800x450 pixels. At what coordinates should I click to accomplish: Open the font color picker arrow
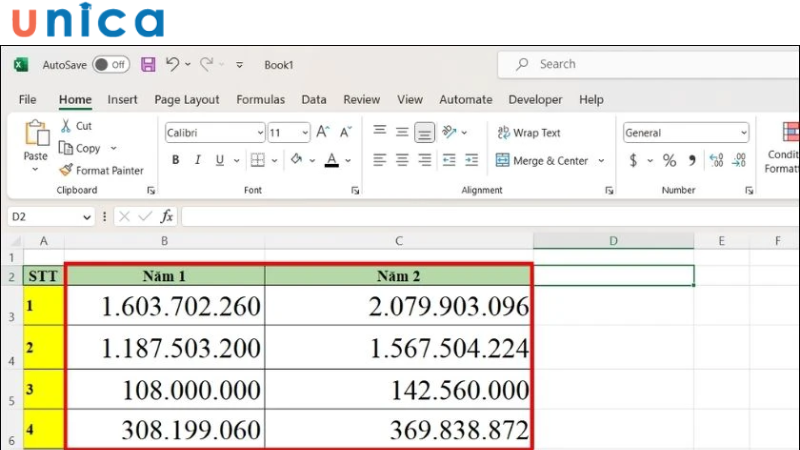click(348, 161)
